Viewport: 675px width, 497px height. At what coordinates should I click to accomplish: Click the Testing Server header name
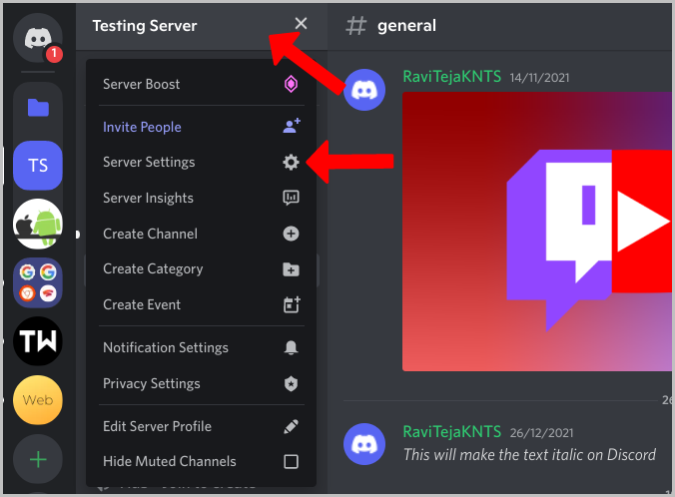click(x=145, y=26)
